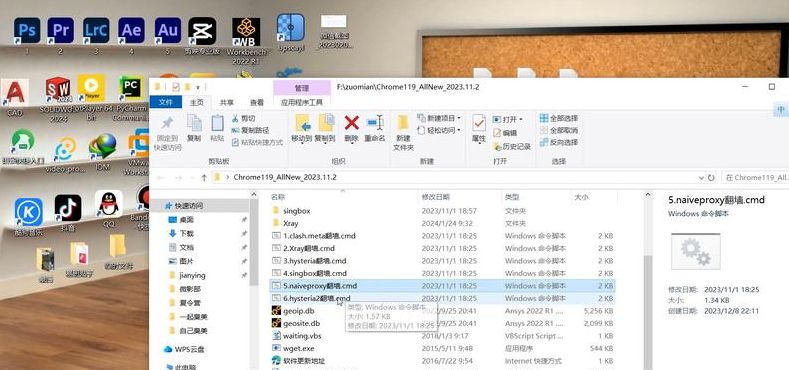Click the QQ penguin desktop icon
This screenshot has width=789, height=370.
coord(109,203)
